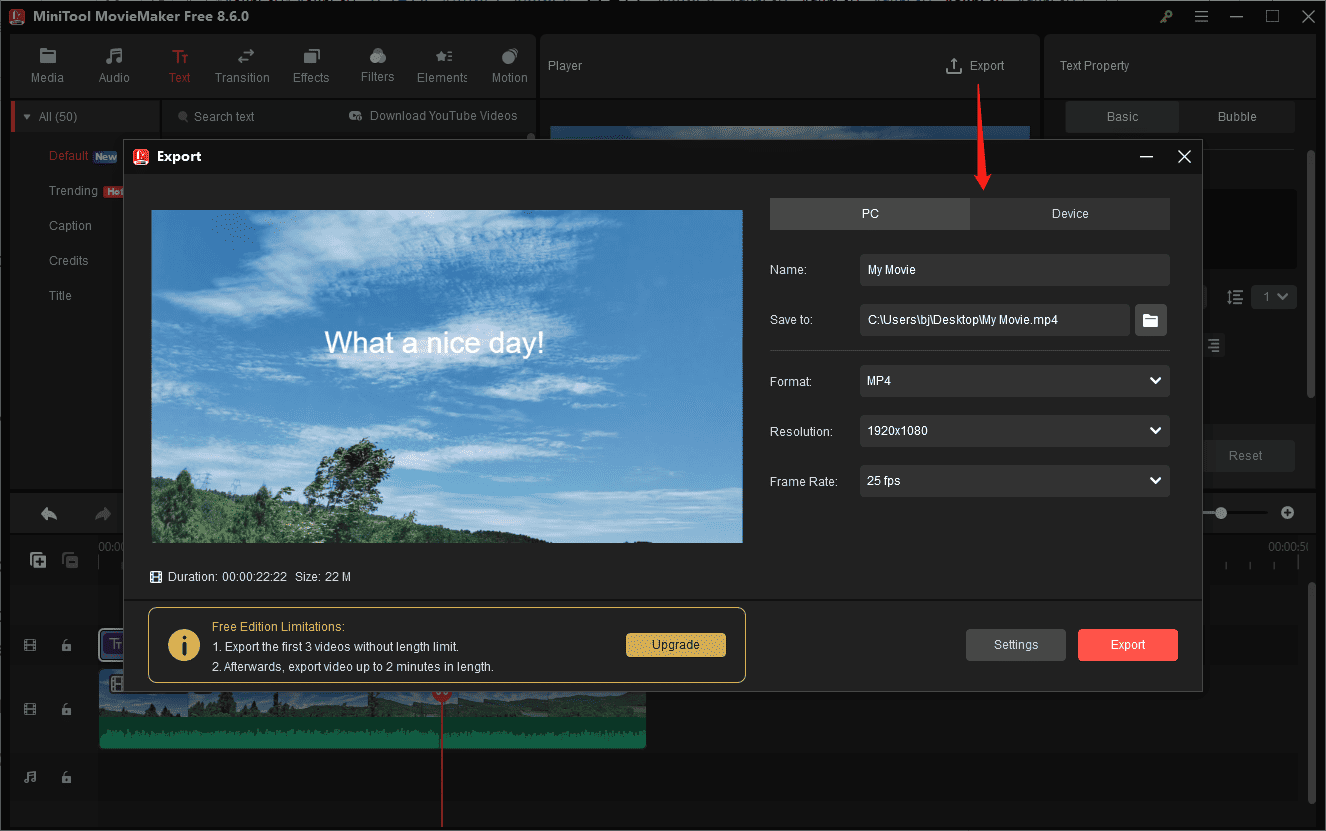Lock the video track in timeline
Screen dimensions: 1326x831
coord(66,709)
